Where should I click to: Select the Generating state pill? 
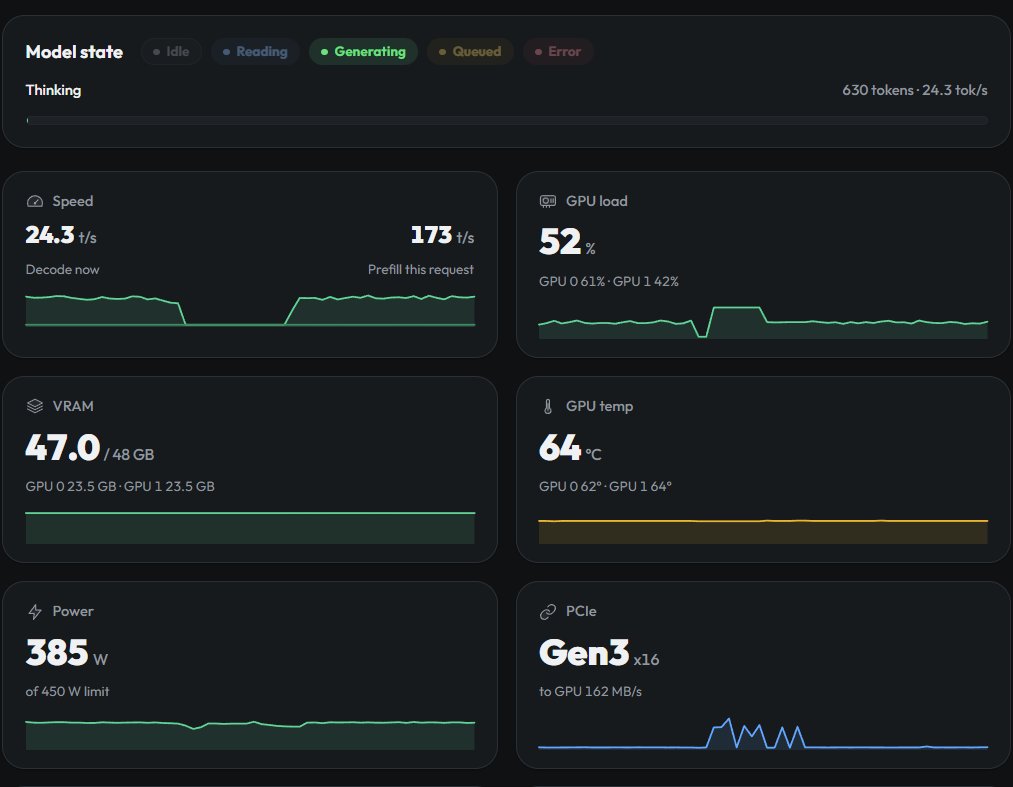pyautogui.click(x=364, y=52)
